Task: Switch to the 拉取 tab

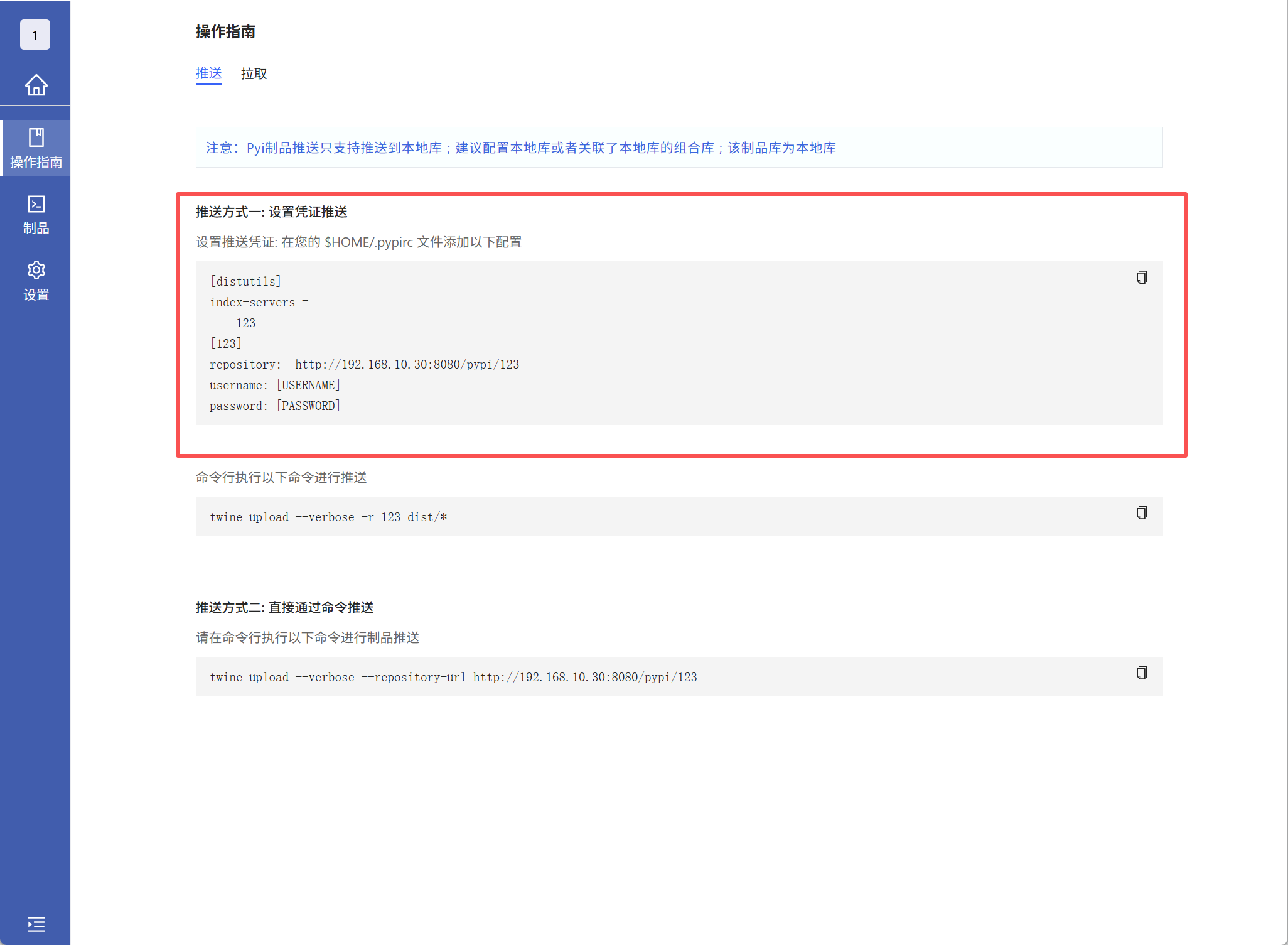Action: pyautogui.click(x=254, y=74)
